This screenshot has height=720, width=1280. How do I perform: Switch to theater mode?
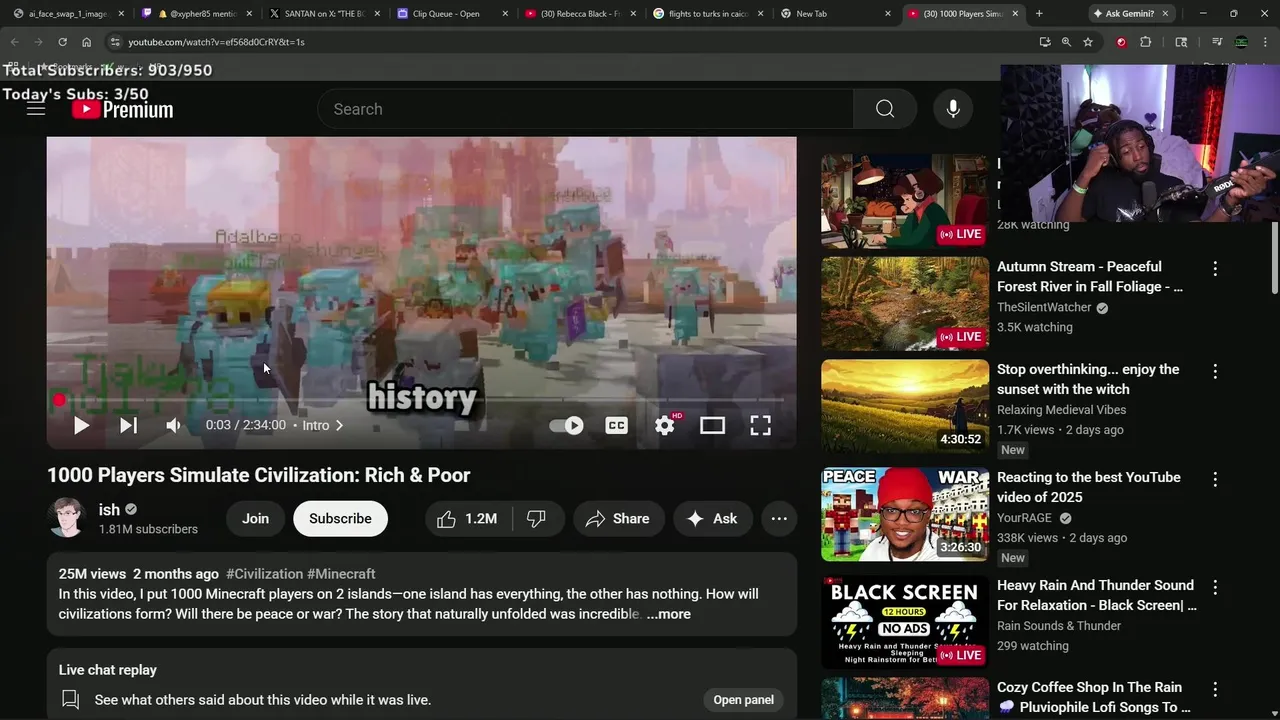[x=712, y=425]
